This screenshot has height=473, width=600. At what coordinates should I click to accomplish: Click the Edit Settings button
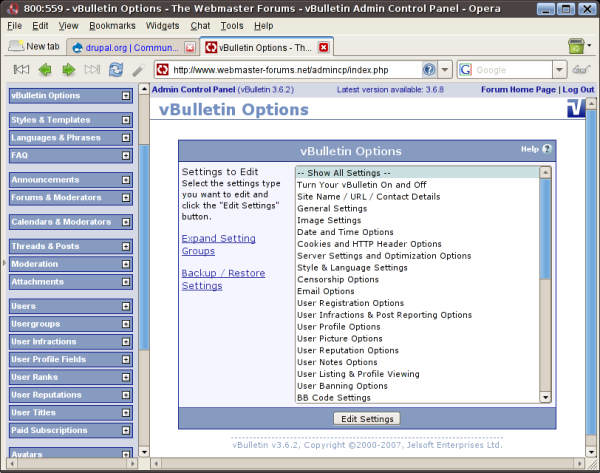(367, 419)
